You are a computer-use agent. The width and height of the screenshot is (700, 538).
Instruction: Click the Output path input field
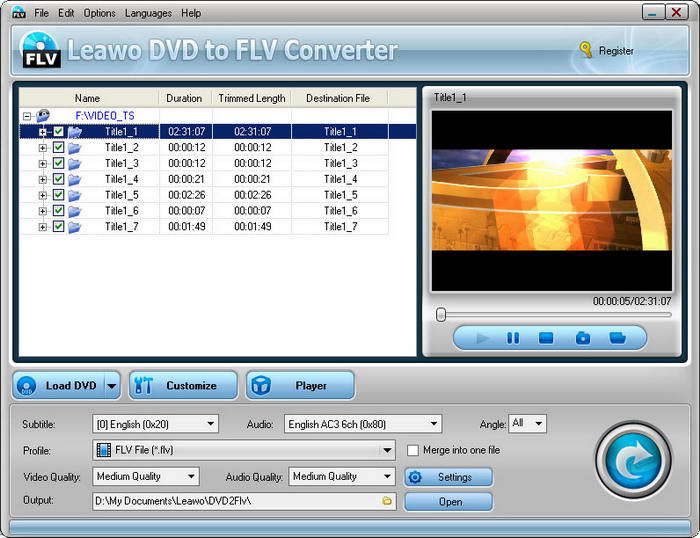pyautogui.click(x=244, y=501)
